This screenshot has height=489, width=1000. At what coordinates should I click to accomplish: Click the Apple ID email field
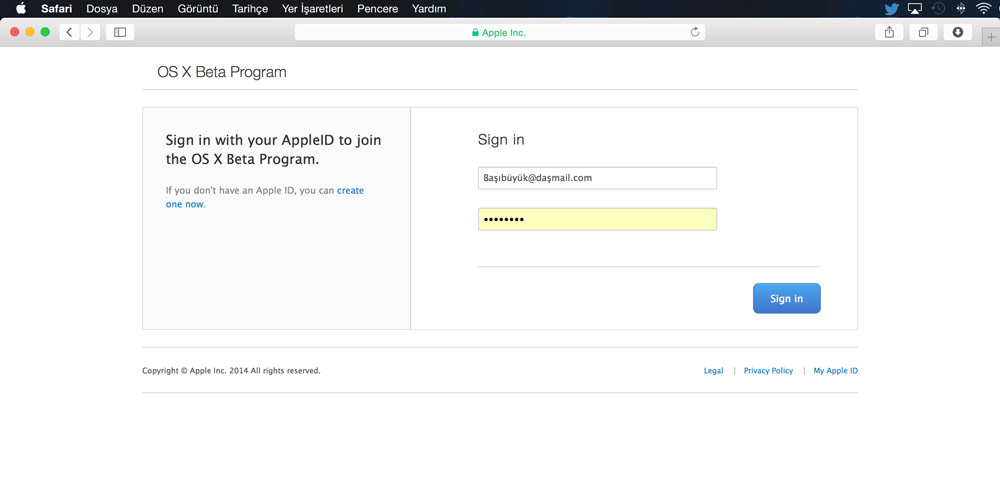coord(597,178)
